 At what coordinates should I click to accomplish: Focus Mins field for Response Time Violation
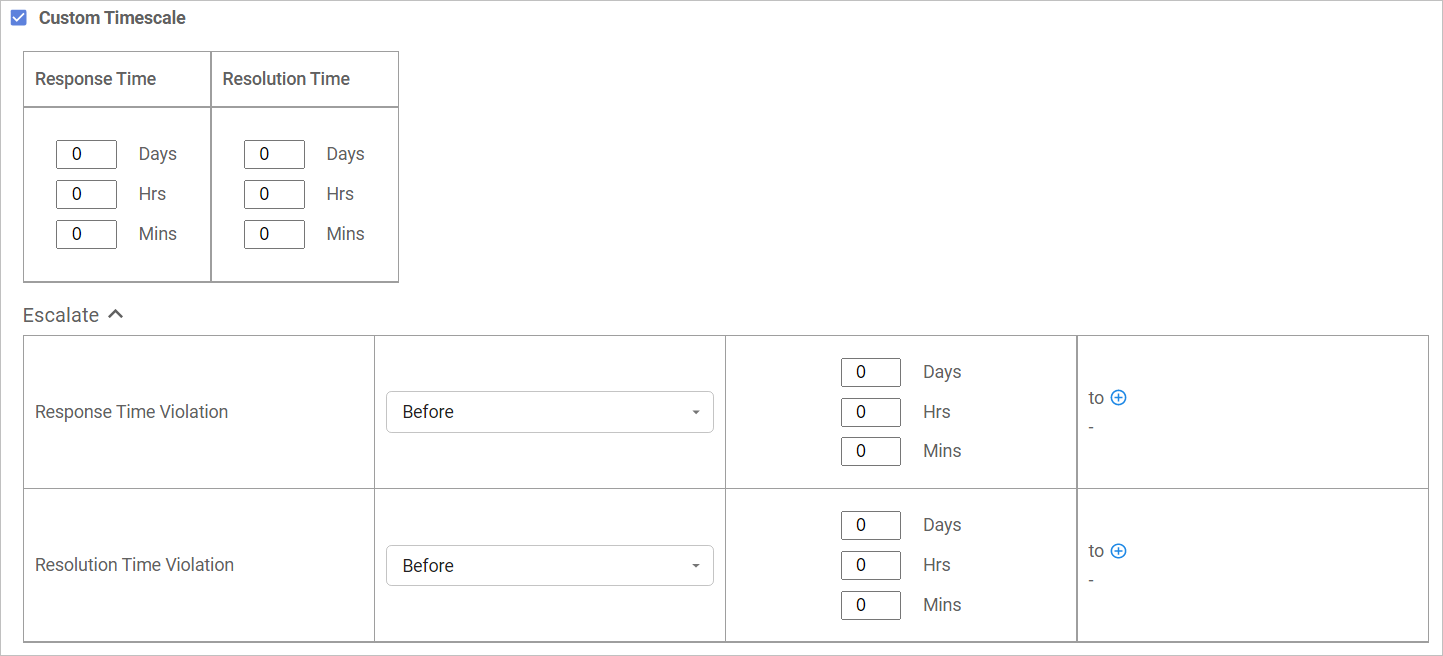[x=870, y=451]
